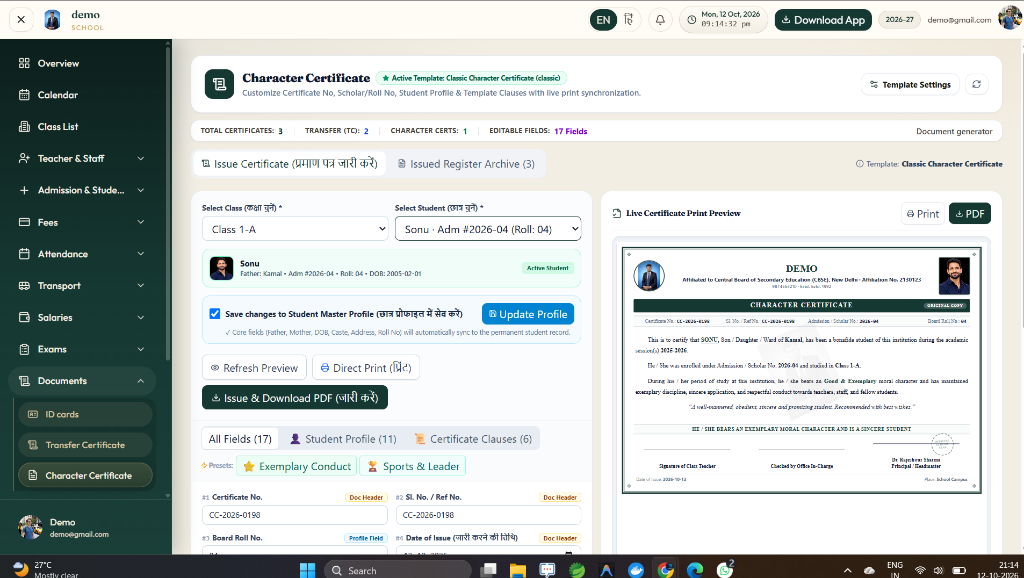Click the plus icon beside Admission & Students
Viewport: 1024px width, 578px height.
[24, 190]
